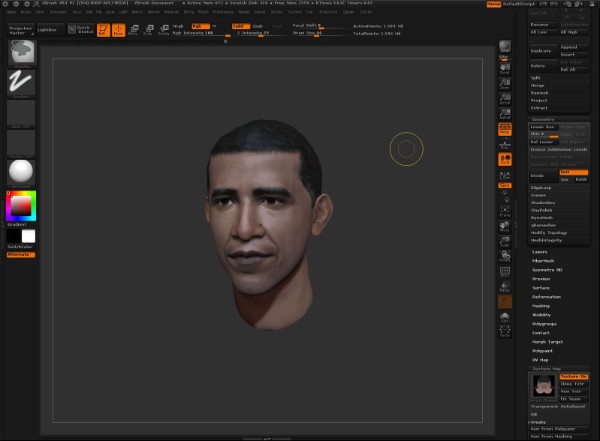Screen dimensions: 600x441
Task: Toggle the Zadd button
Action: (x=241, y=26)
